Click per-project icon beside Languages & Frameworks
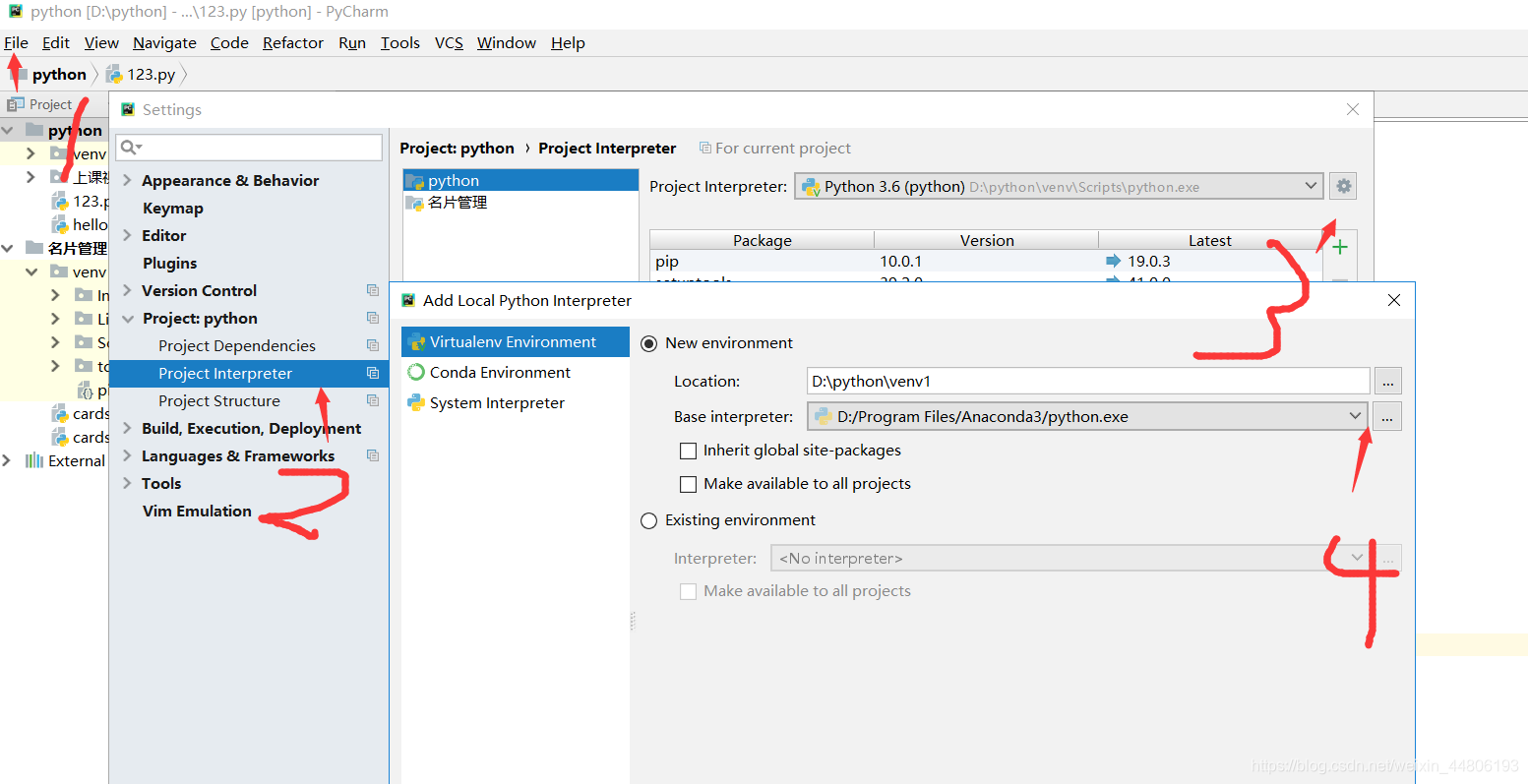This screenshot has width=1528, height=784. pos(373,455)
